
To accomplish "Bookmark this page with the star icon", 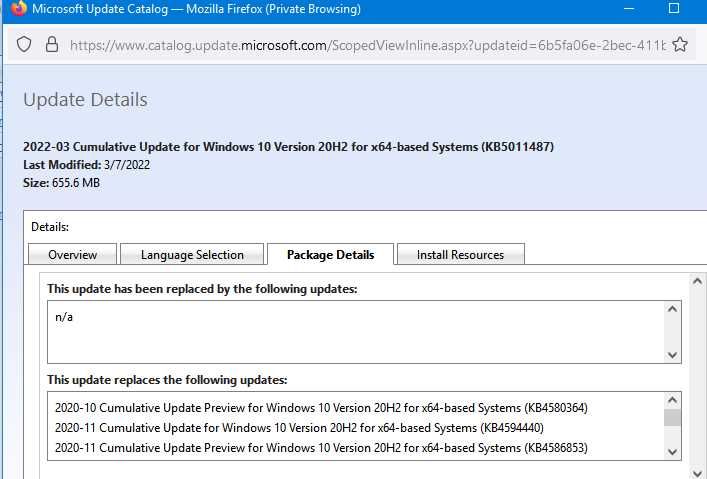I will 679,45.
